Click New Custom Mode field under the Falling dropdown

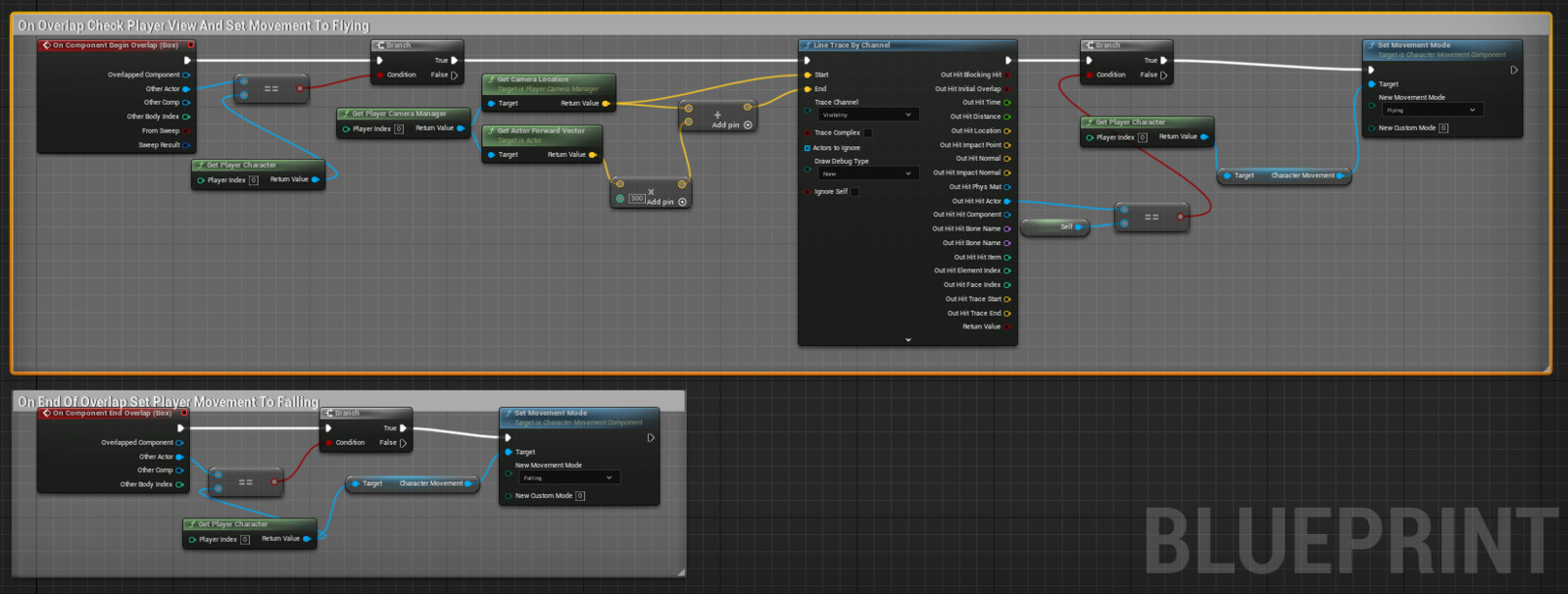(580, 496)
